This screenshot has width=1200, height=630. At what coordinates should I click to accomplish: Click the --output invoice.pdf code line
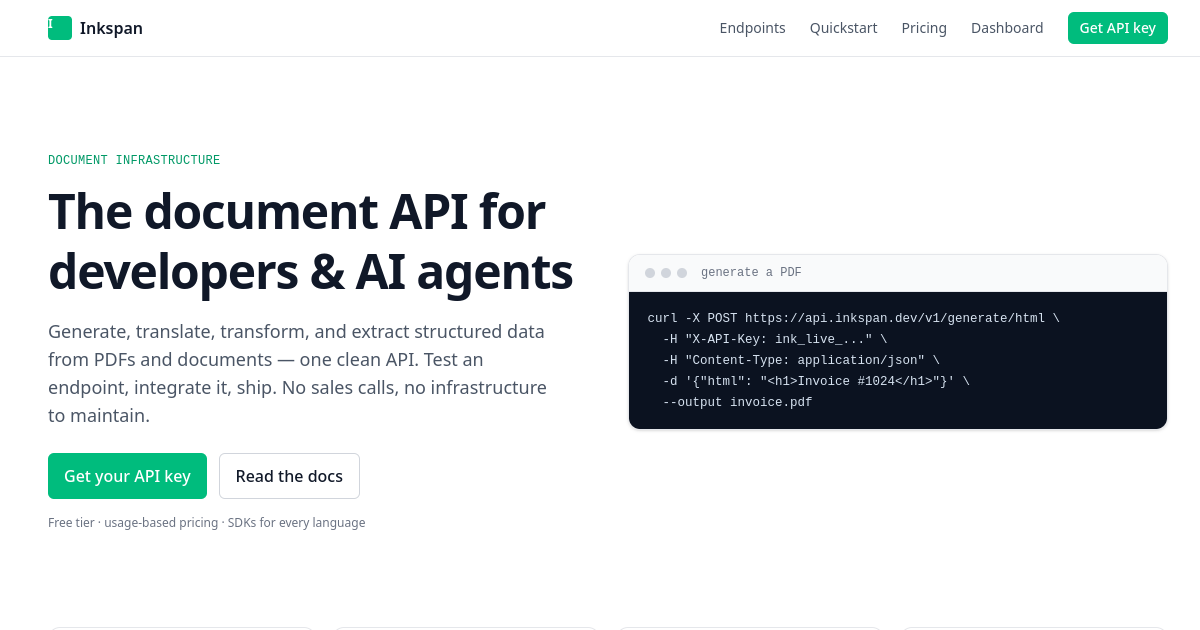pos(737,402)
